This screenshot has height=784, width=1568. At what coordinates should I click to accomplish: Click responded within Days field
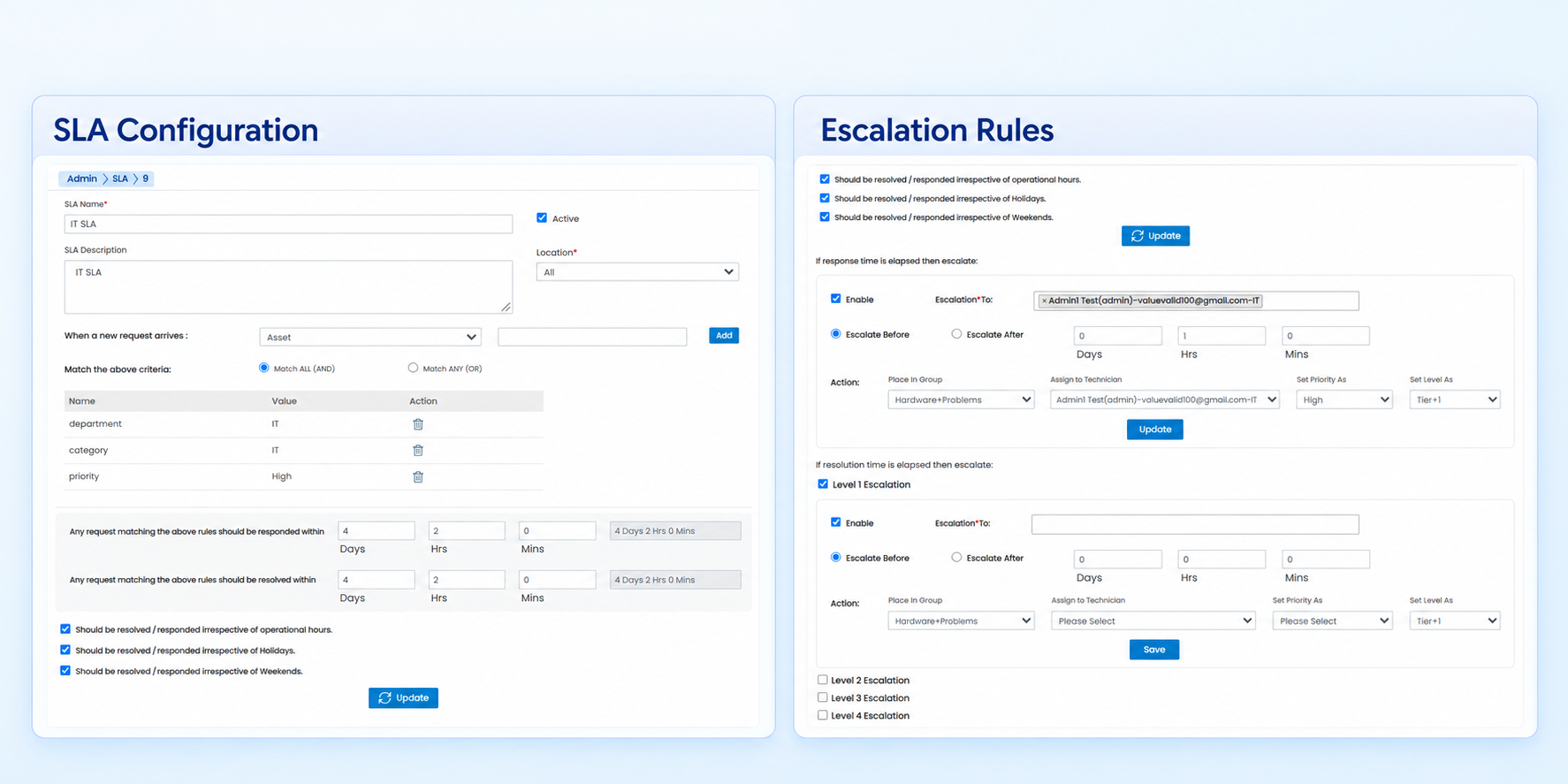377,531
